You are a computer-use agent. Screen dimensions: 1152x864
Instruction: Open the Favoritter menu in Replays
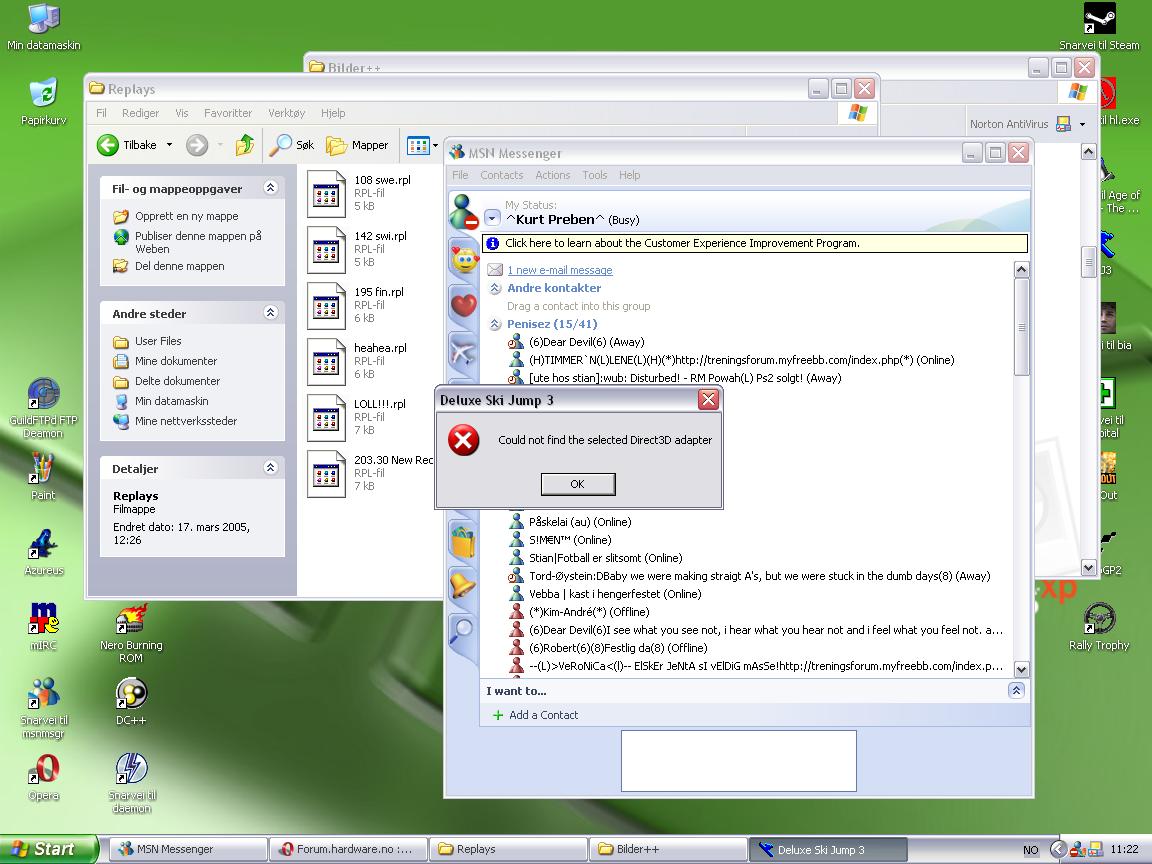point(228,112)
